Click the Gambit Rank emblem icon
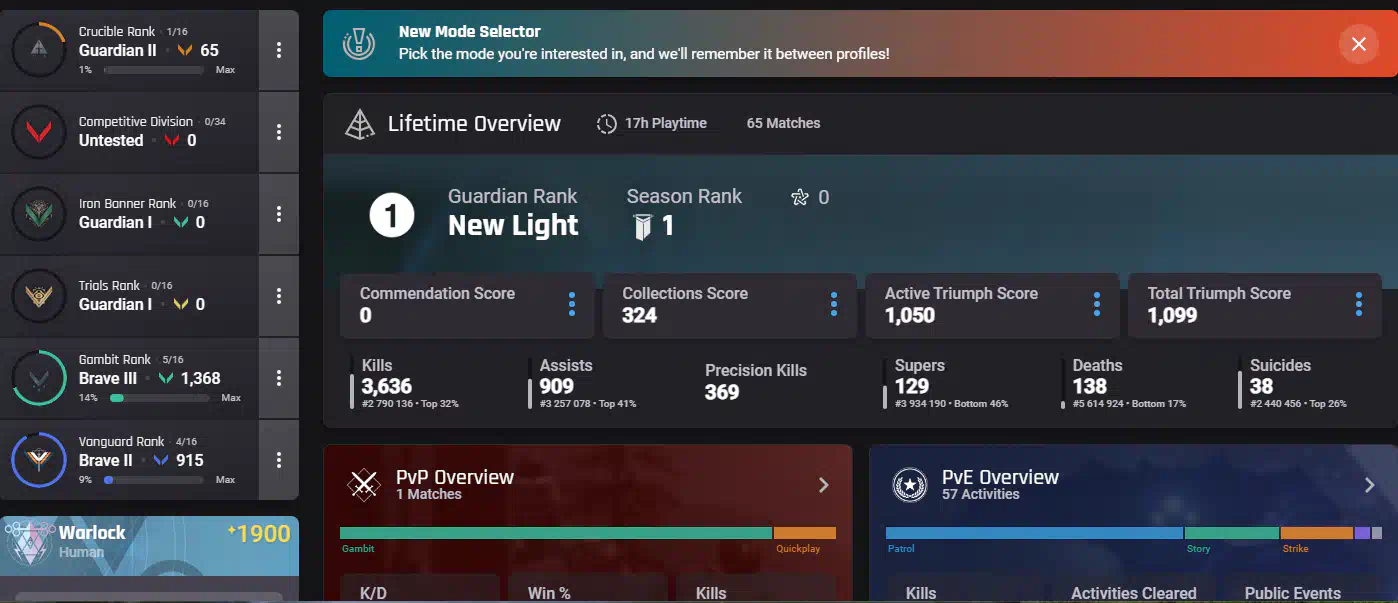1398x603 pixels. [x=38, y=378]
